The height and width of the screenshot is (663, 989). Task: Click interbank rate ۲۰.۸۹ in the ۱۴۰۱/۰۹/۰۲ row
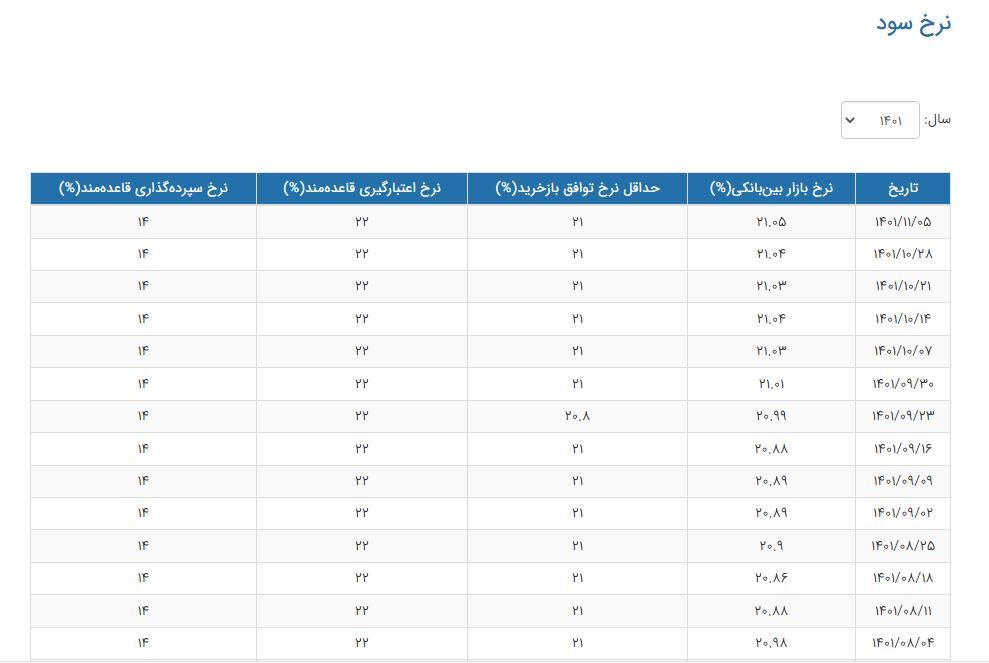pos(771,513)
